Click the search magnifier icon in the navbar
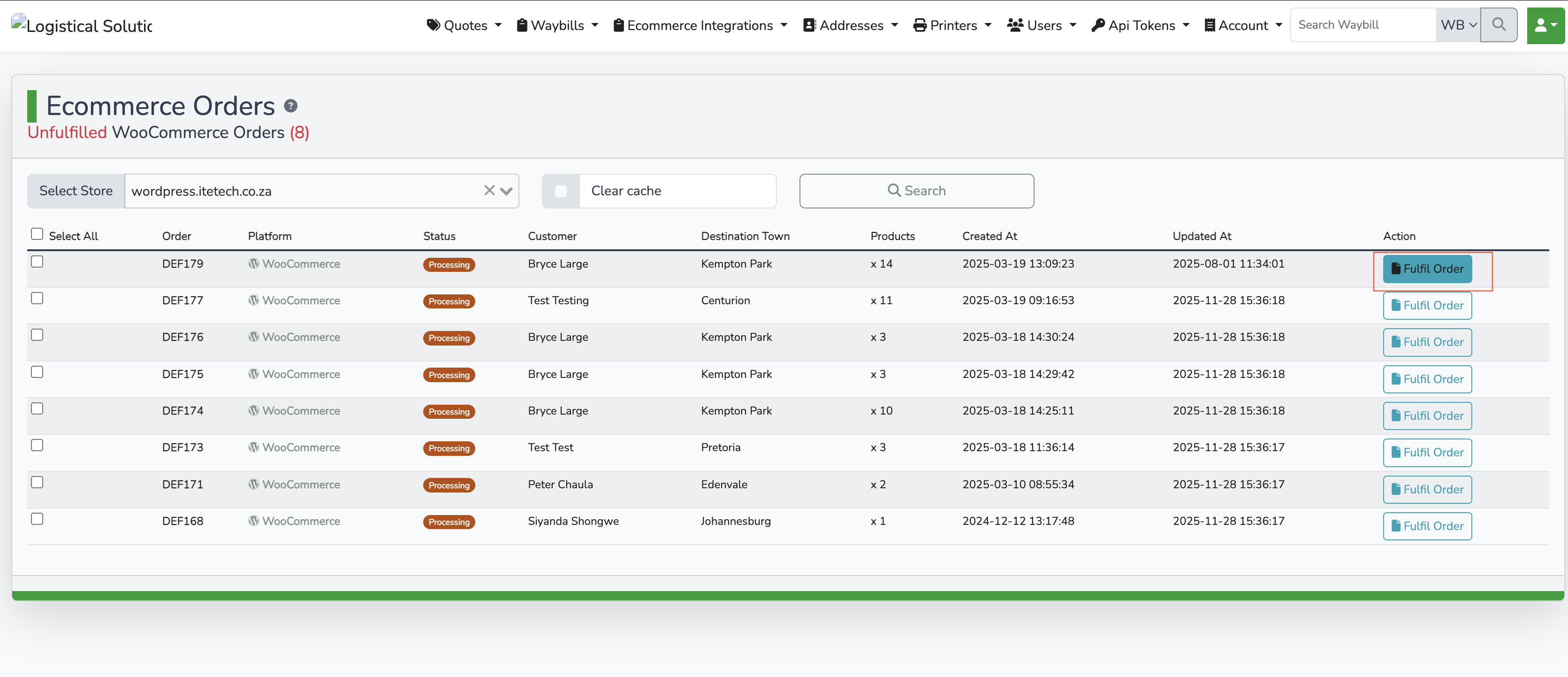 tap(1499, 25)
